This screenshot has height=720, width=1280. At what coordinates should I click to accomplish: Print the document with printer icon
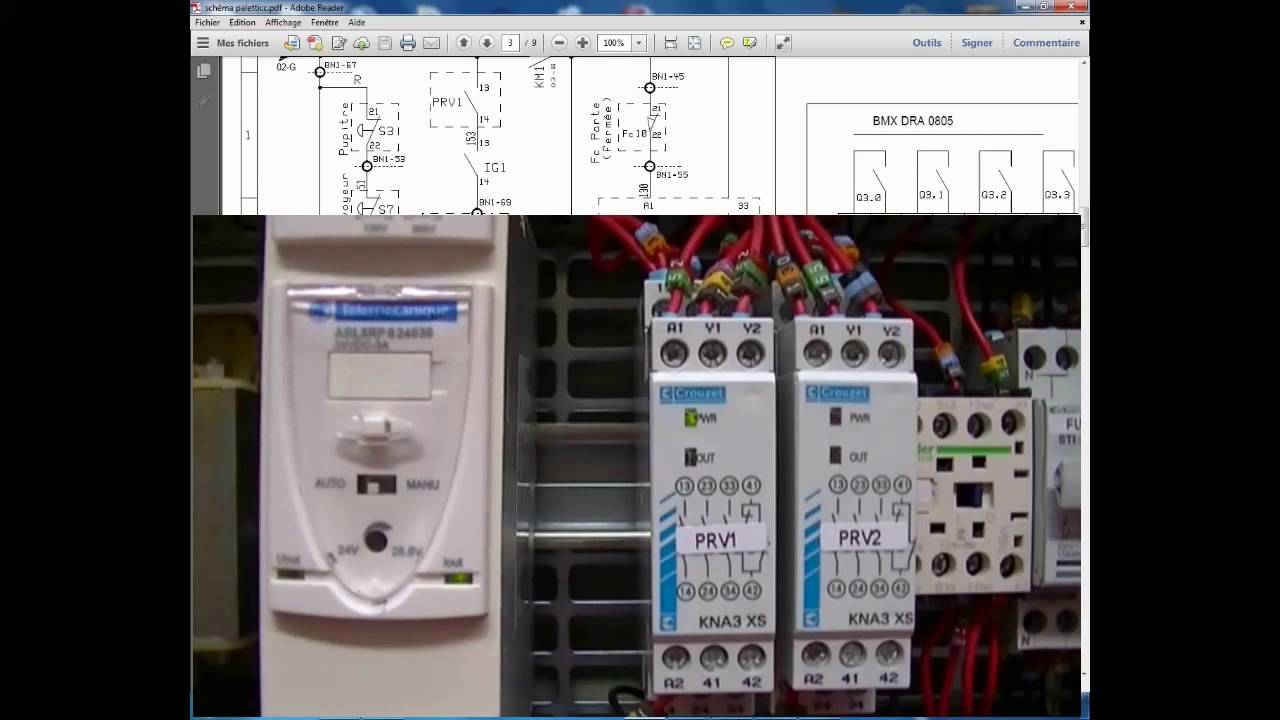tap(408, 43)
